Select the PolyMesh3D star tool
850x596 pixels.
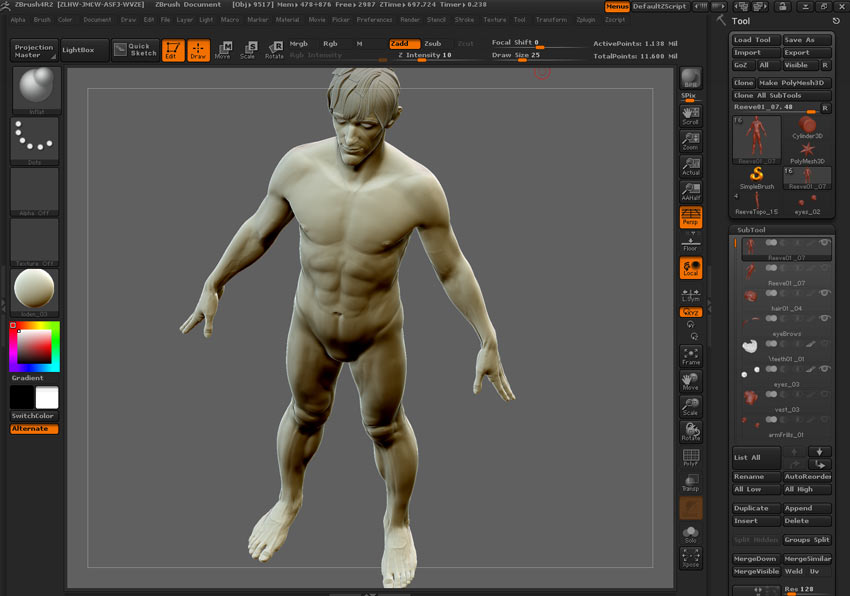tap(807, 153)
